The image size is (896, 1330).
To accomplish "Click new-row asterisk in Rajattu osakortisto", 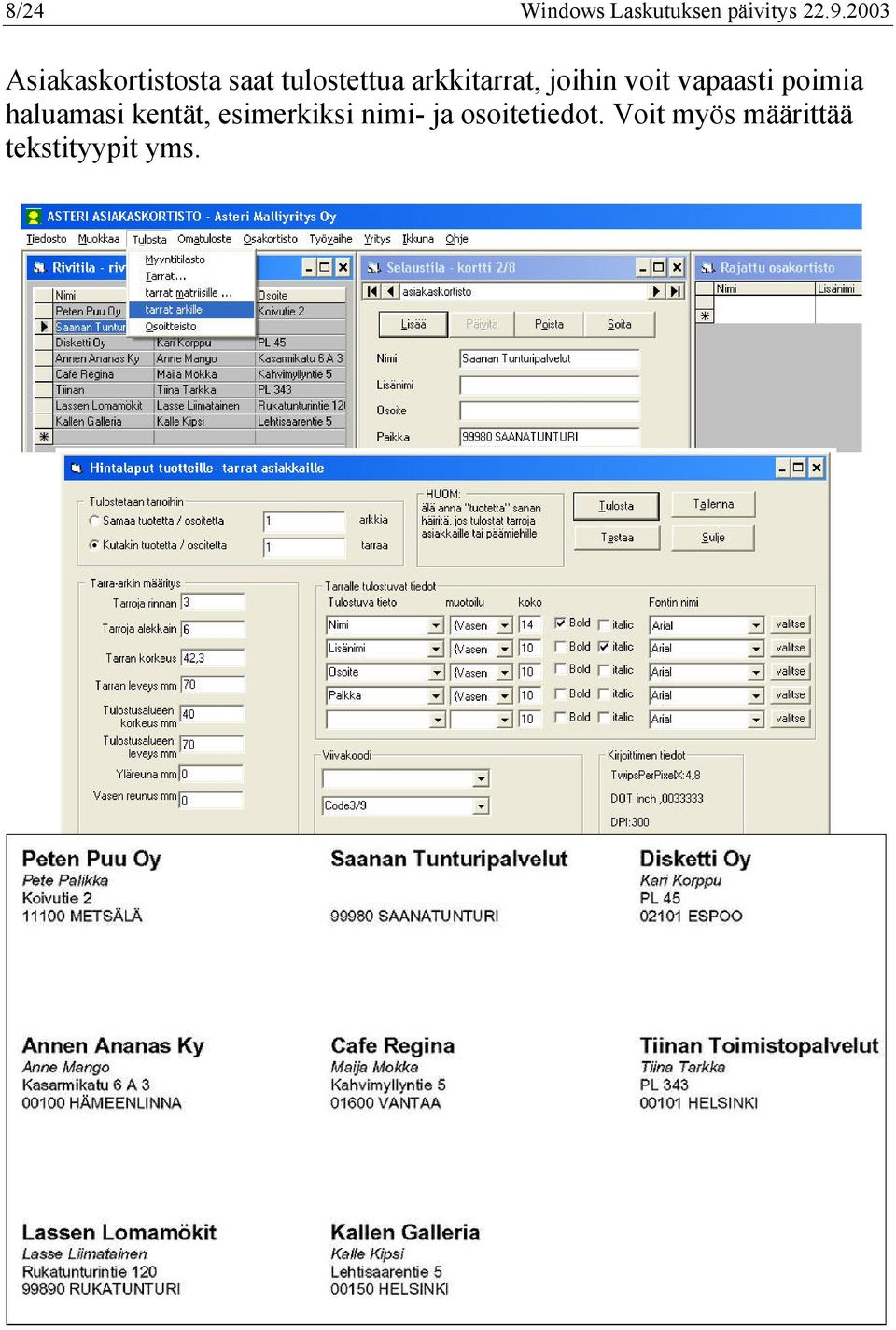I will pyautogui.click(x=705, y=315).
